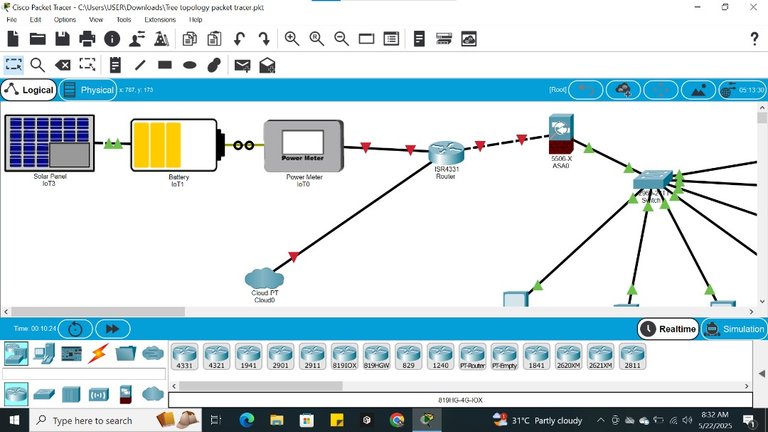The image size is (768, 432).
Task: Switch to Physical workspace tab
Action: [x=88, y=90]
